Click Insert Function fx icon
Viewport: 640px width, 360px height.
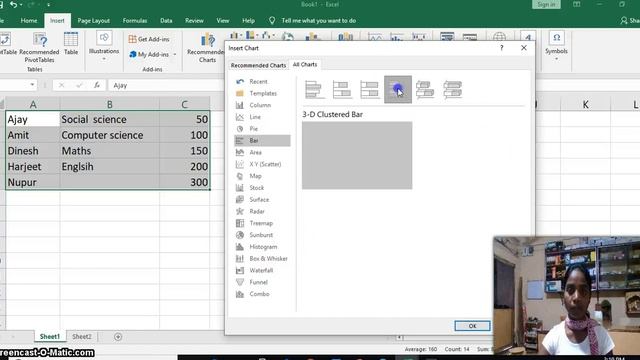[97, 85]
